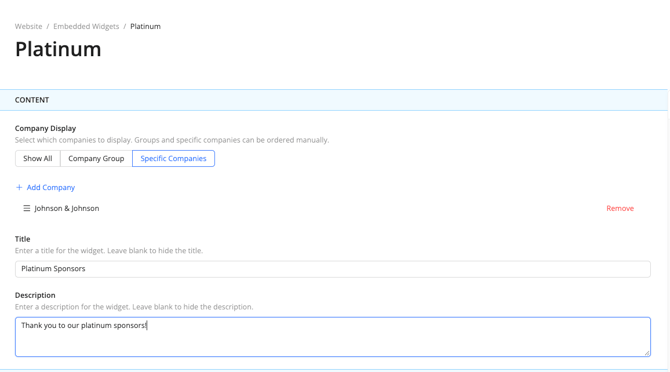Click the Platinum breadcrumb text

[145, 26]
